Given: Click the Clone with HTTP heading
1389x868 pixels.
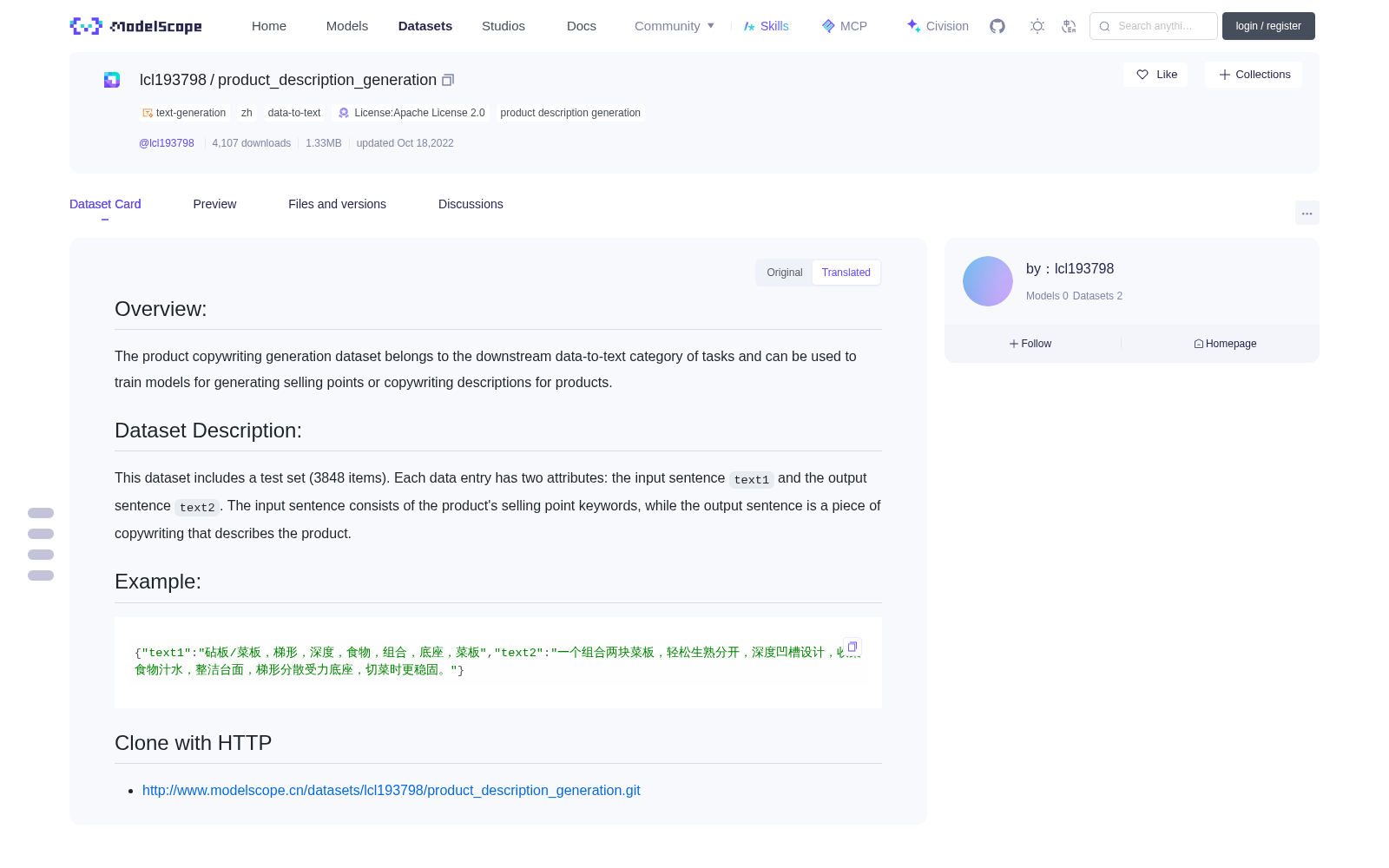Looking at the screenshot, I should coord(193,743).
